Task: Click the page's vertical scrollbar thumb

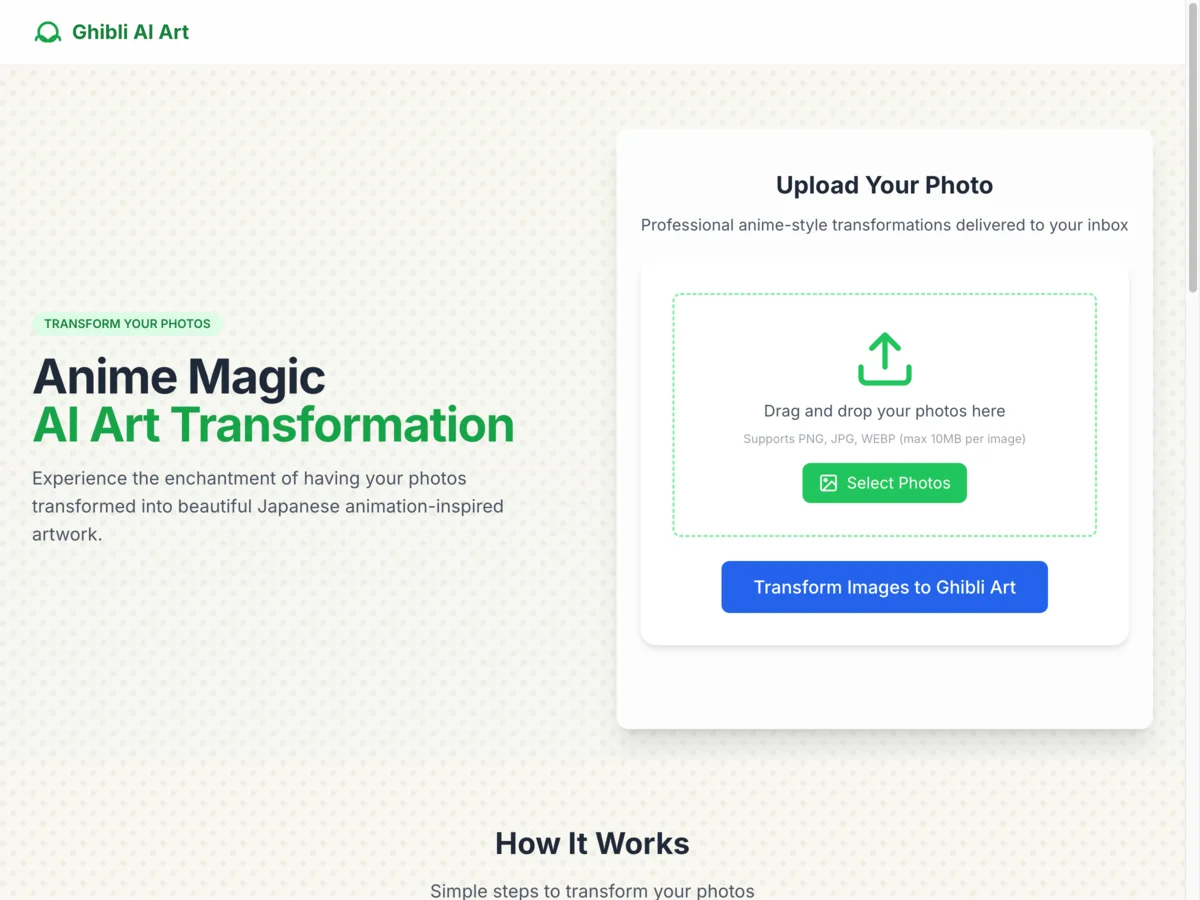Action: click(1192, 150)
